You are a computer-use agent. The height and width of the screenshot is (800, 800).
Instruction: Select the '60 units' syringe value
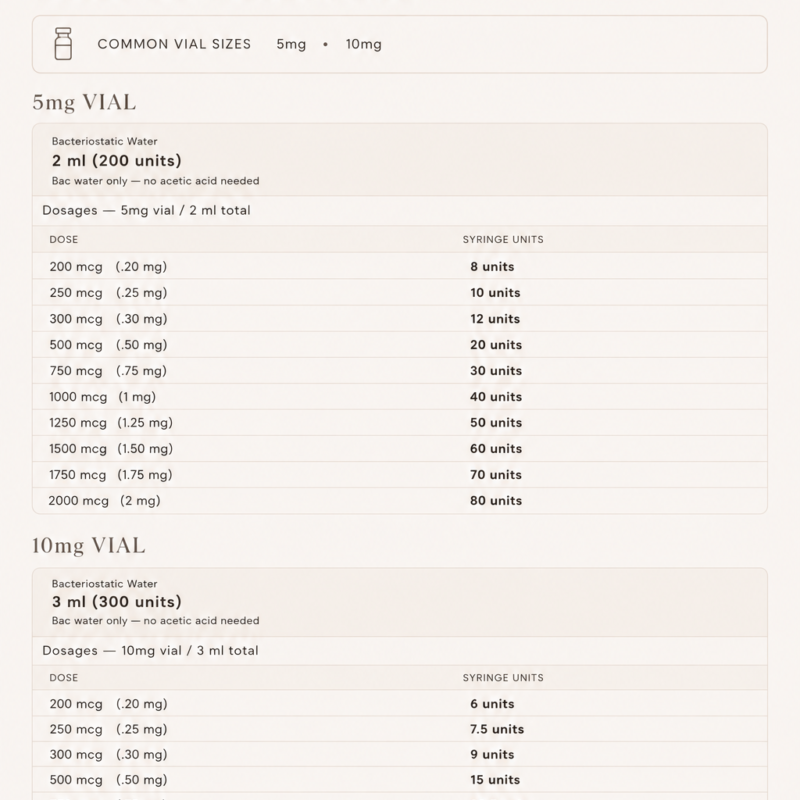496,449
